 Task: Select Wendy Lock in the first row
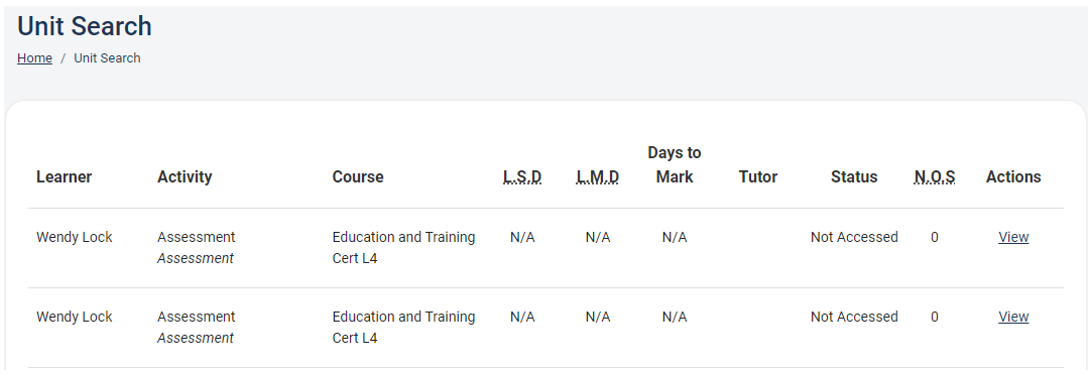pyautogui.click(x=75, y=238)
